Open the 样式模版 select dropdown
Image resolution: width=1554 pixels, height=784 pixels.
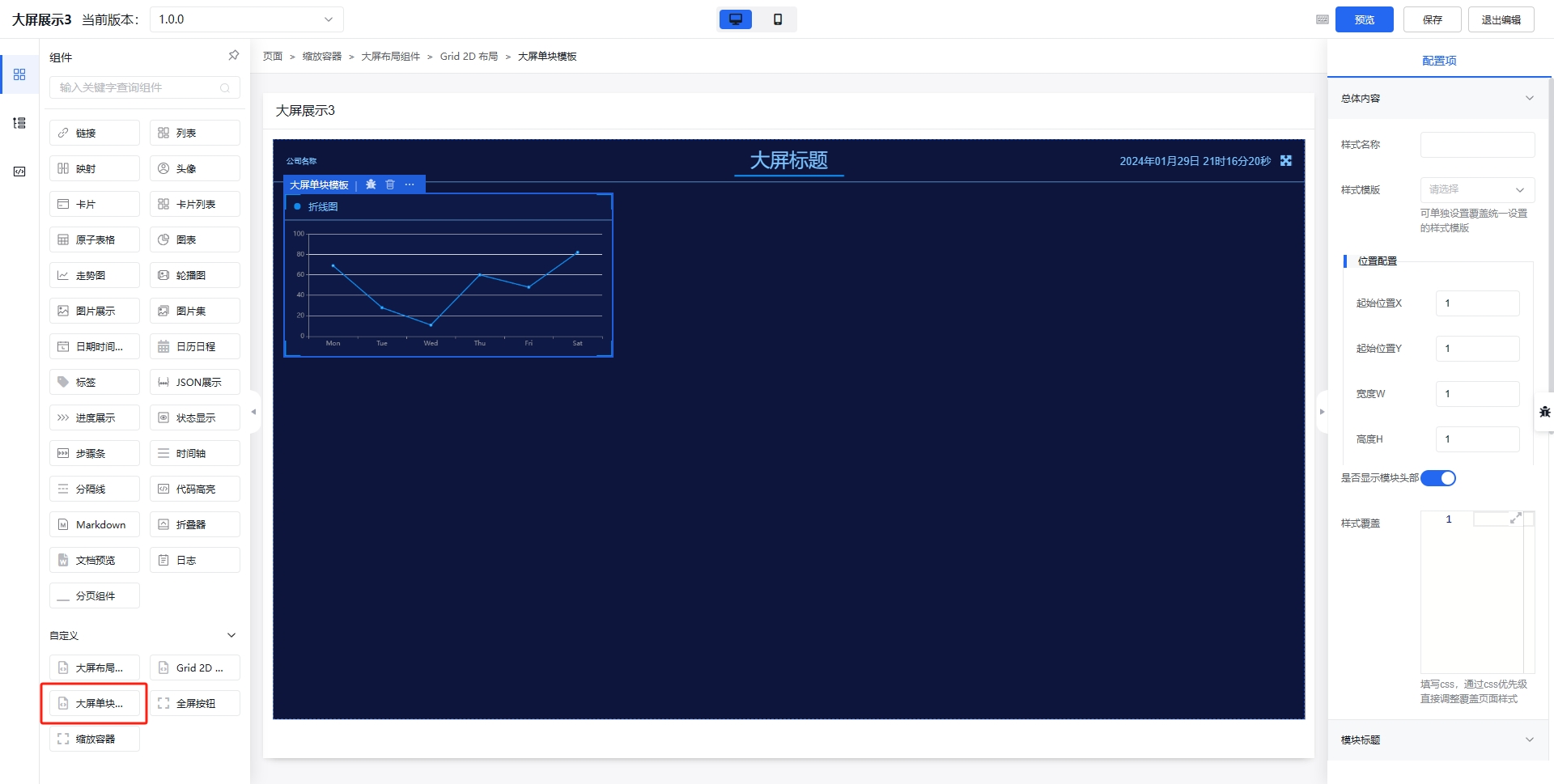(1477, 189)
